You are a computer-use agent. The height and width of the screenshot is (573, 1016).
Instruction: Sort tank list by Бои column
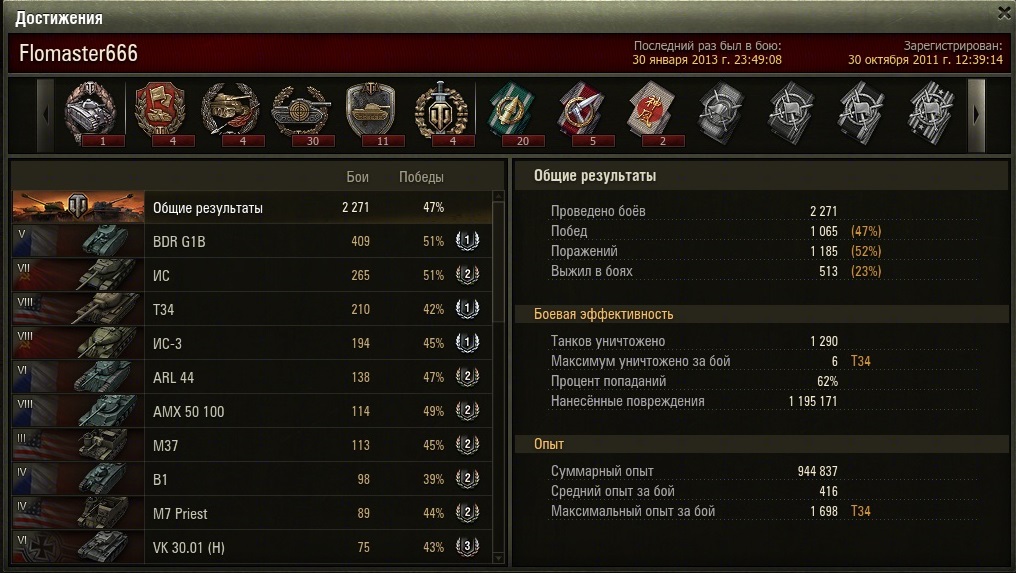(x=357, y=177)
